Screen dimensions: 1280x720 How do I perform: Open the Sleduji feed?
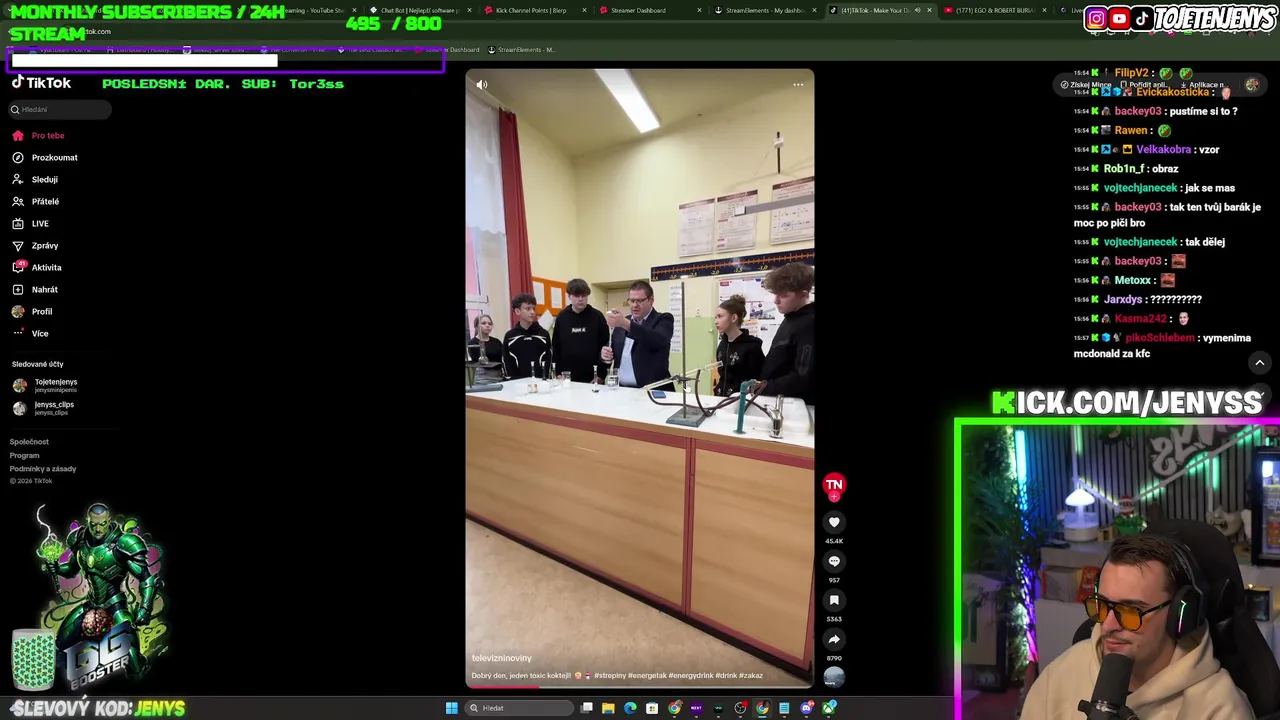click(35, 179)
